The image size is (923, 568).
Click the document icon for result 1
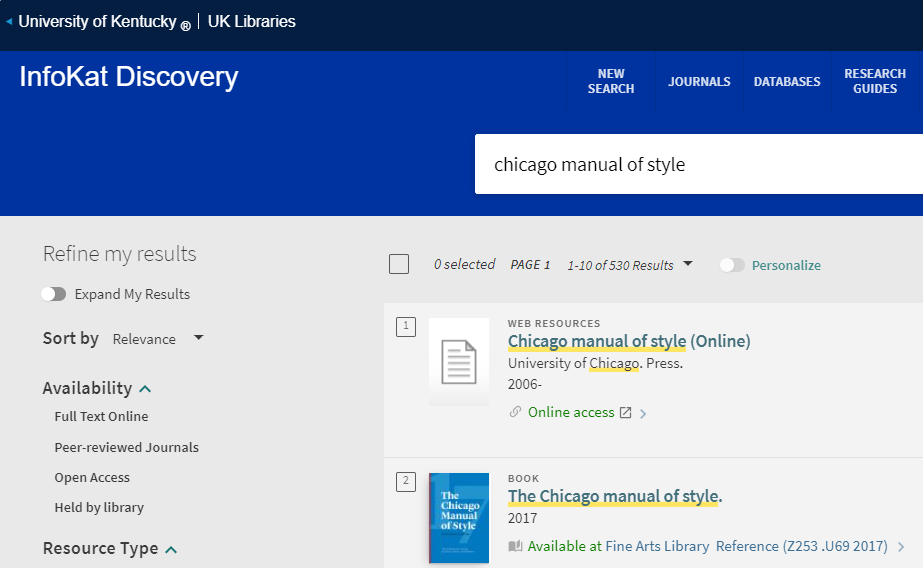pyautogui.click(x=458, y=361)
